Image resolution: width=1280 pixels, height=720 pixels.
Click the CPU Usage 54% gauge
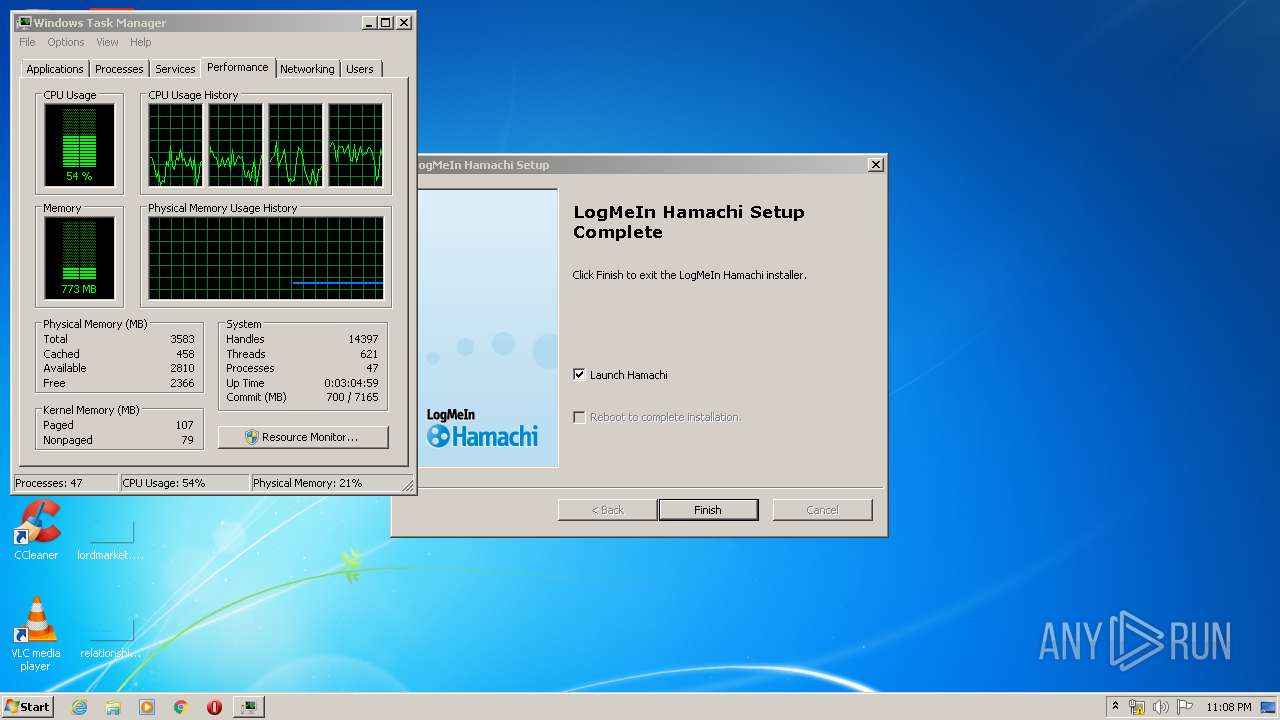(79, 145)
